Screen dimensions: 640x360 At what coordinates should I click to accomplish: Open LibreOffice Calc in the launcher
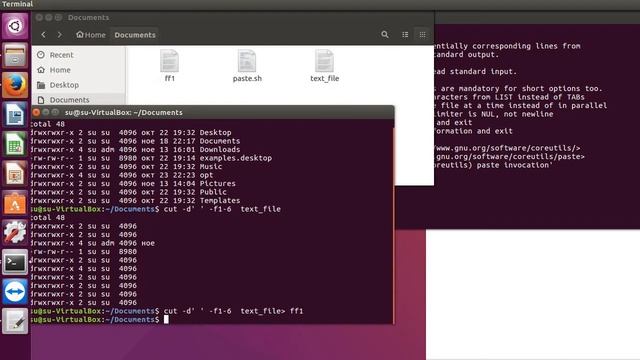(15, 144)
